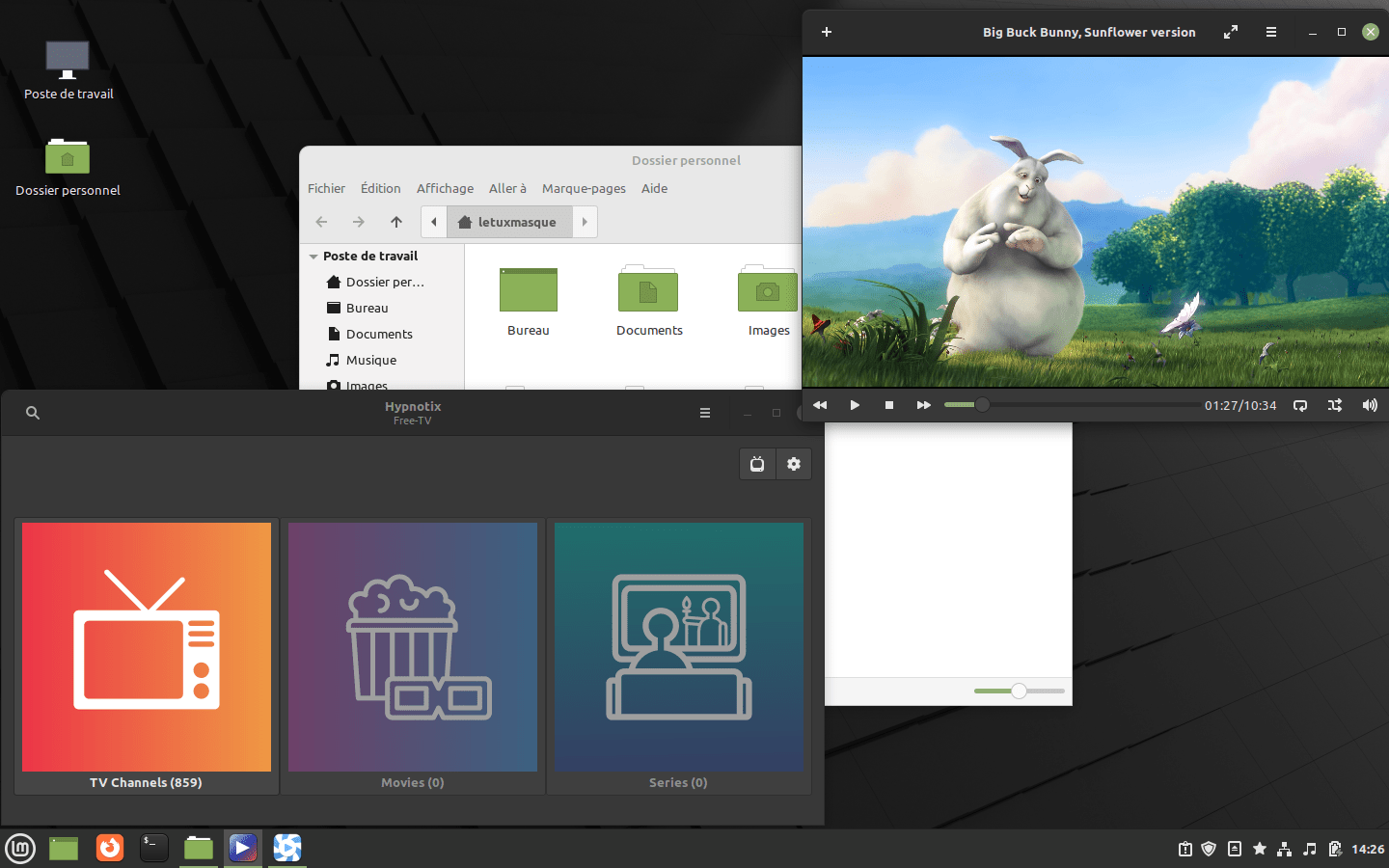Screen dimensions: 1389x868
Task: Open Aller à menu in file manager
Action: [x=507, y=188]
